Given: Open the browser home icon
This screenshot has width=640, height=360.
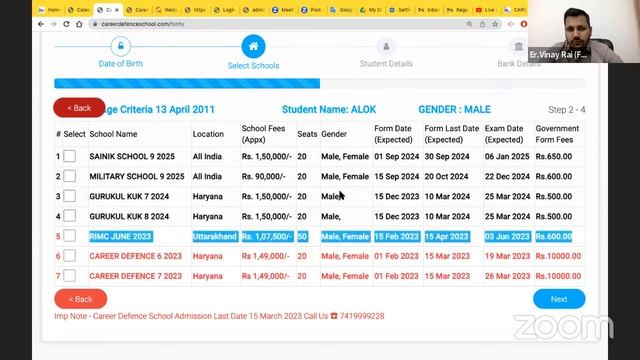Looking at the screenshot, I should tap(79, 24).
